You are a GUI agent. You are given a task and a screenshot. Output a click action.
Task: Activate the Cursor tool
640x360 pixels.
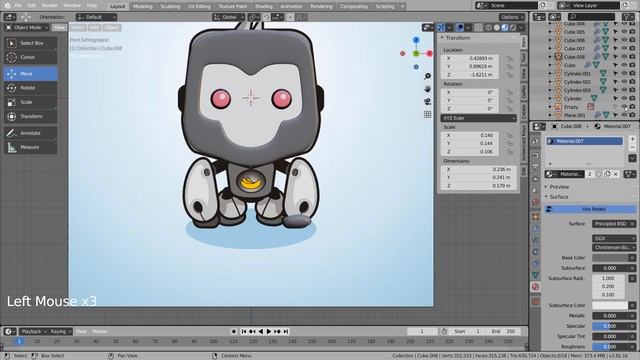(x=31, y=57)
